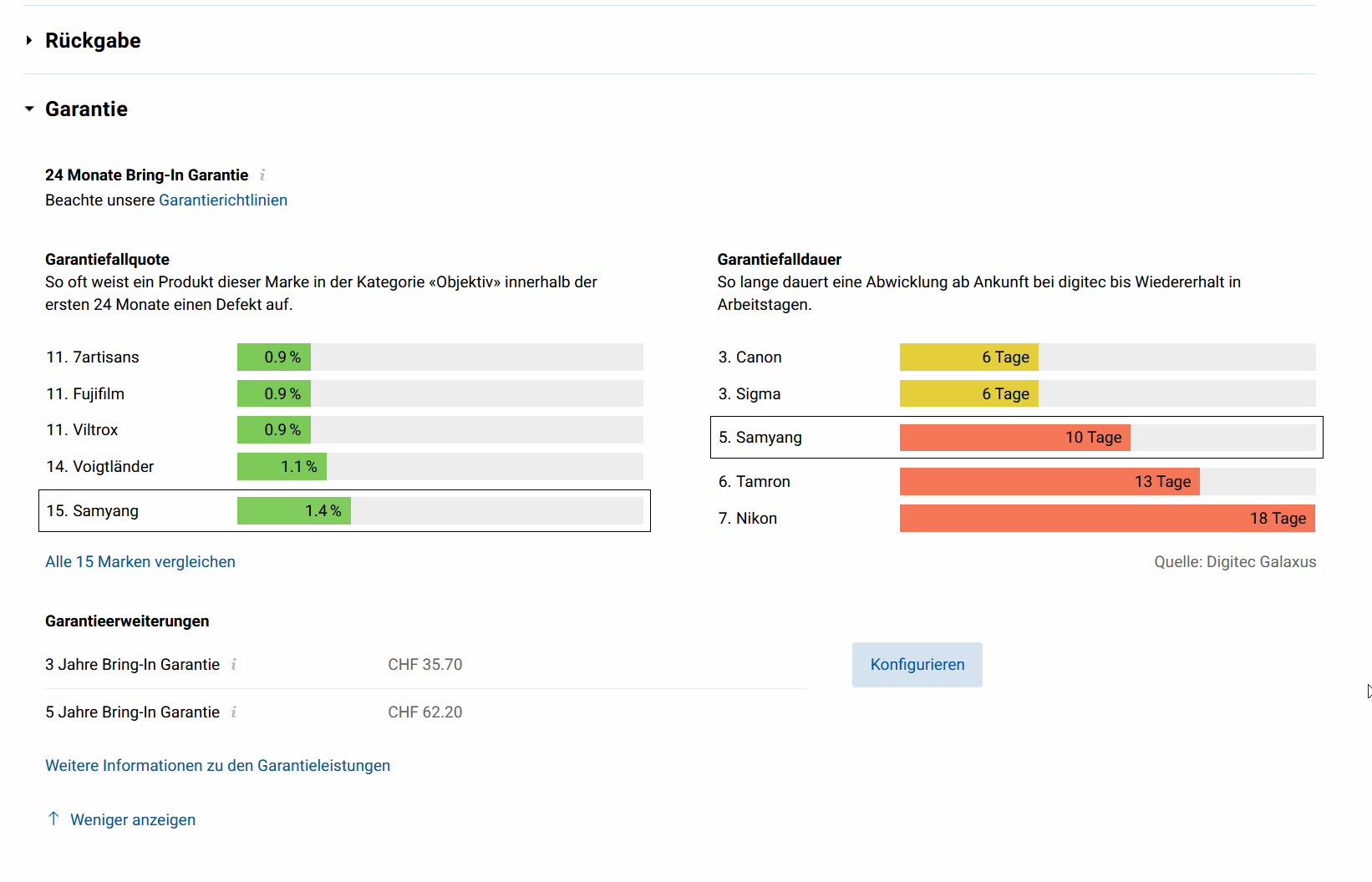Select the 3 Jahre Bring-In Garantie option
The width and height of the screenshot is (1372, 882).
pyautogui.click(x=132, y=664)
